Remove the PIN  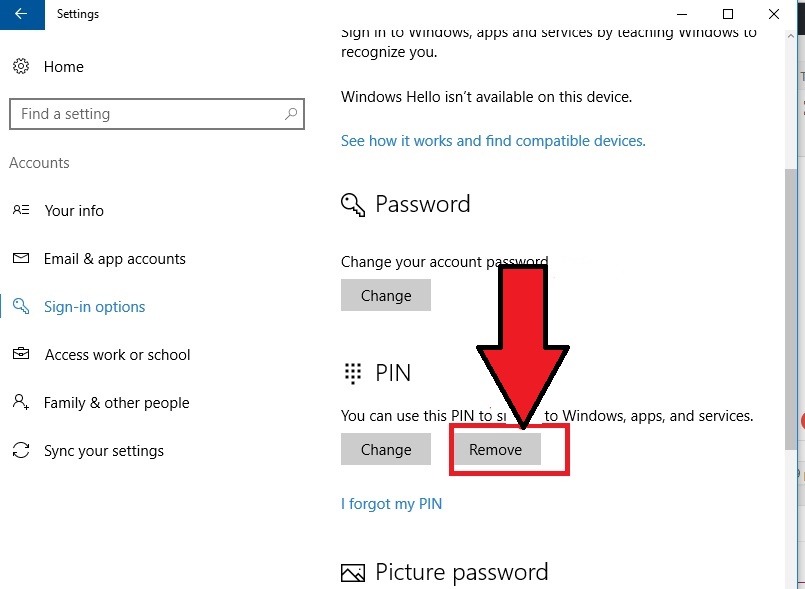495,449
